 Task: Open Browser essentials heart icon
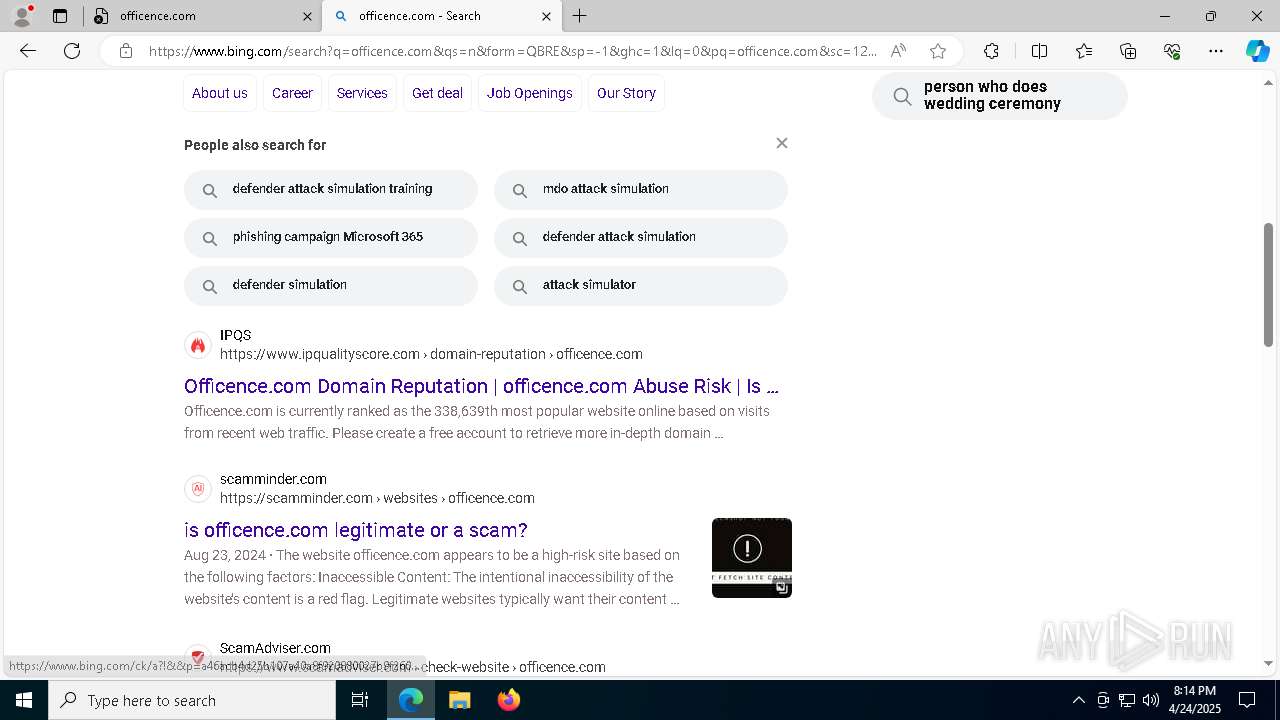[1172, 51]
